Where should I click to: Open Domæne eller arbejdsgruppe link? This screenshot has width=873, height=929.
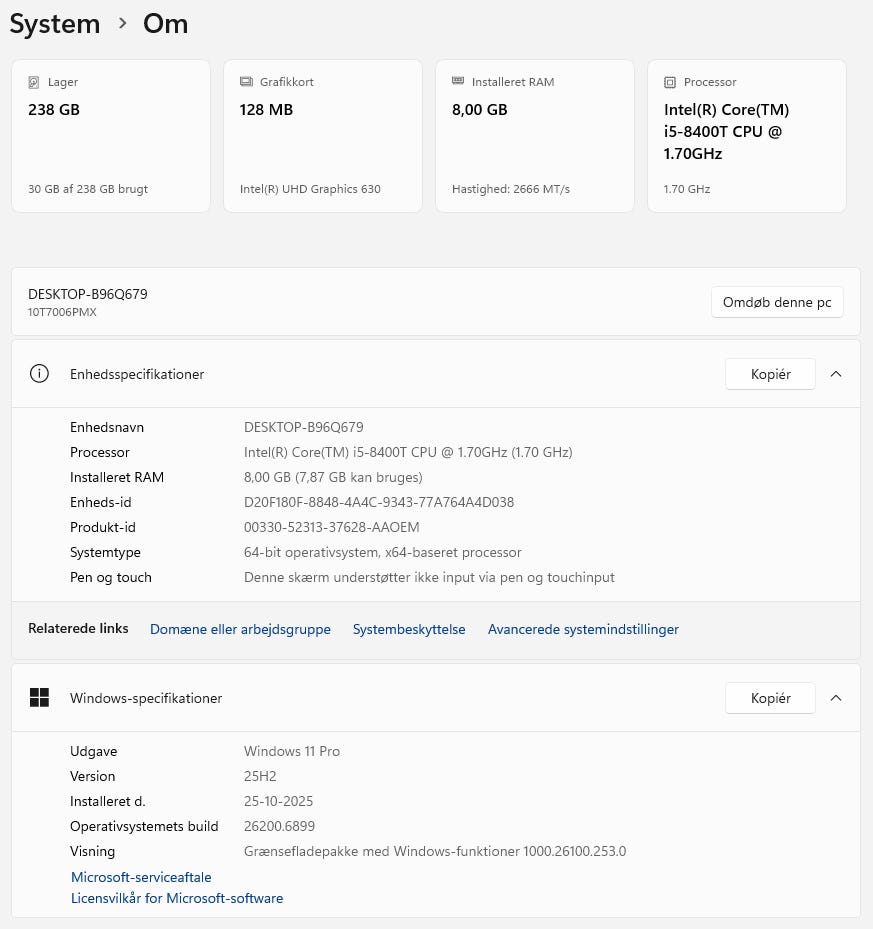click(x=240, y=629)
